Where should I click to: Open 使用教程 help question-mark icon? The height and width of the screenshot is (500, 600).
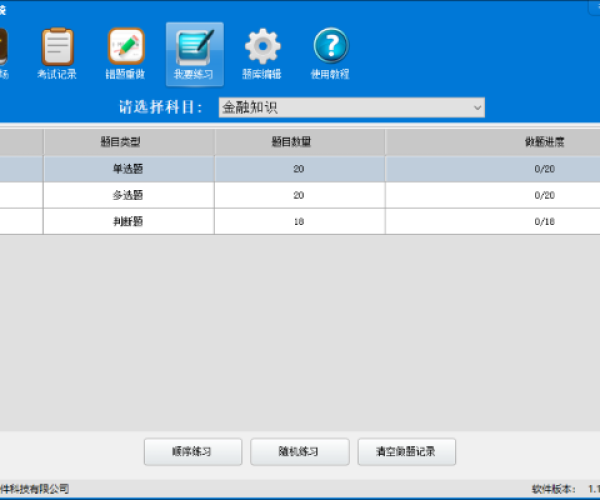click(x=331, y=54)
